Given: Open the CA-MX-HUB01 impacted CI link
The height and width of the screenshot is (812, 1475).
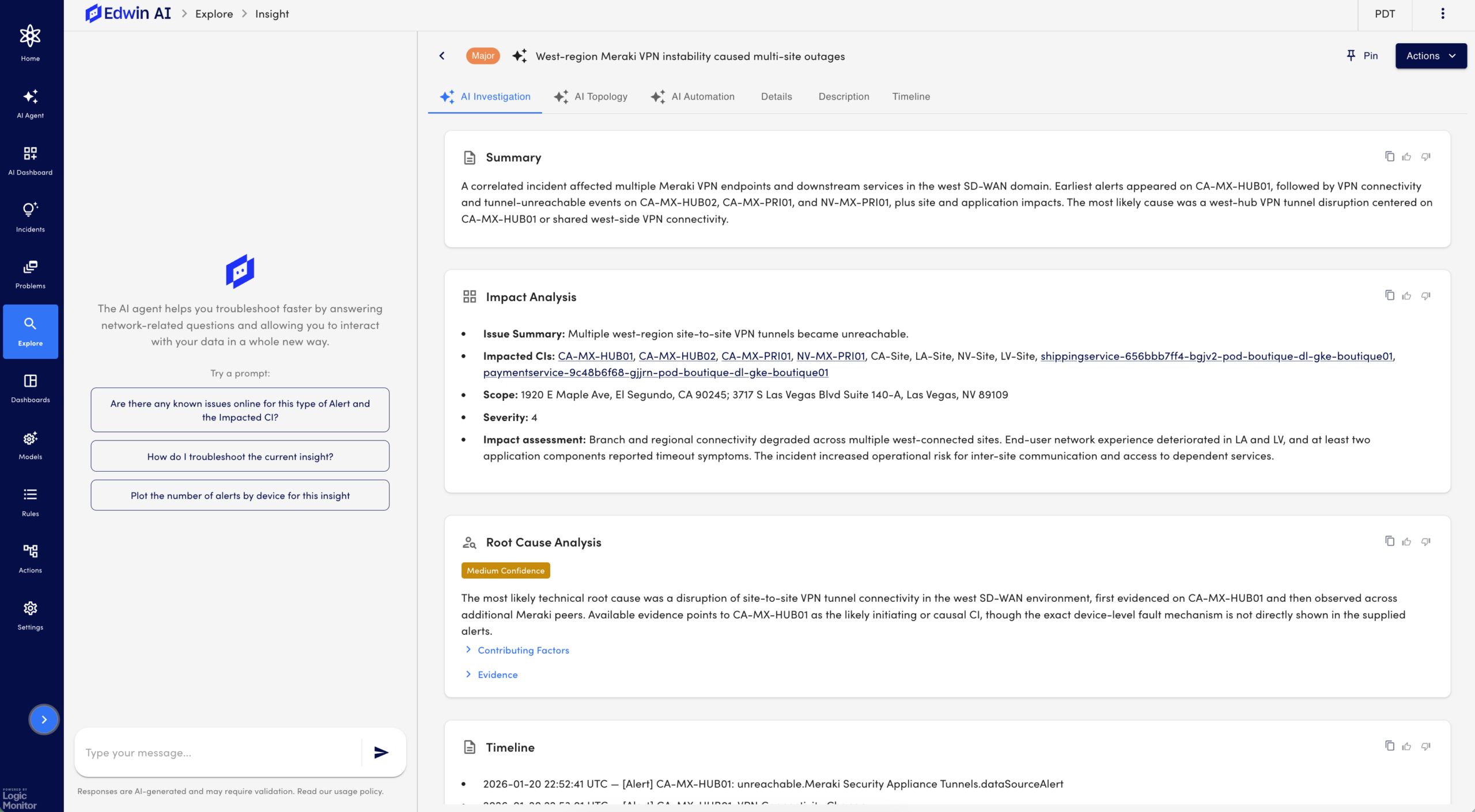Looking at the screenshot, I should [x=595, y=356].
